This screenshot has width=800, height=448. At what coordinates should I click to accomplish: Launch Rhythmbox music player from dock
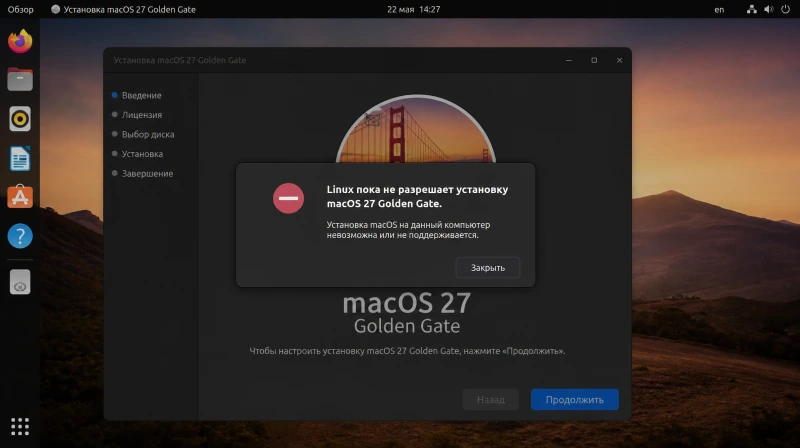click(x=20, y=119)
